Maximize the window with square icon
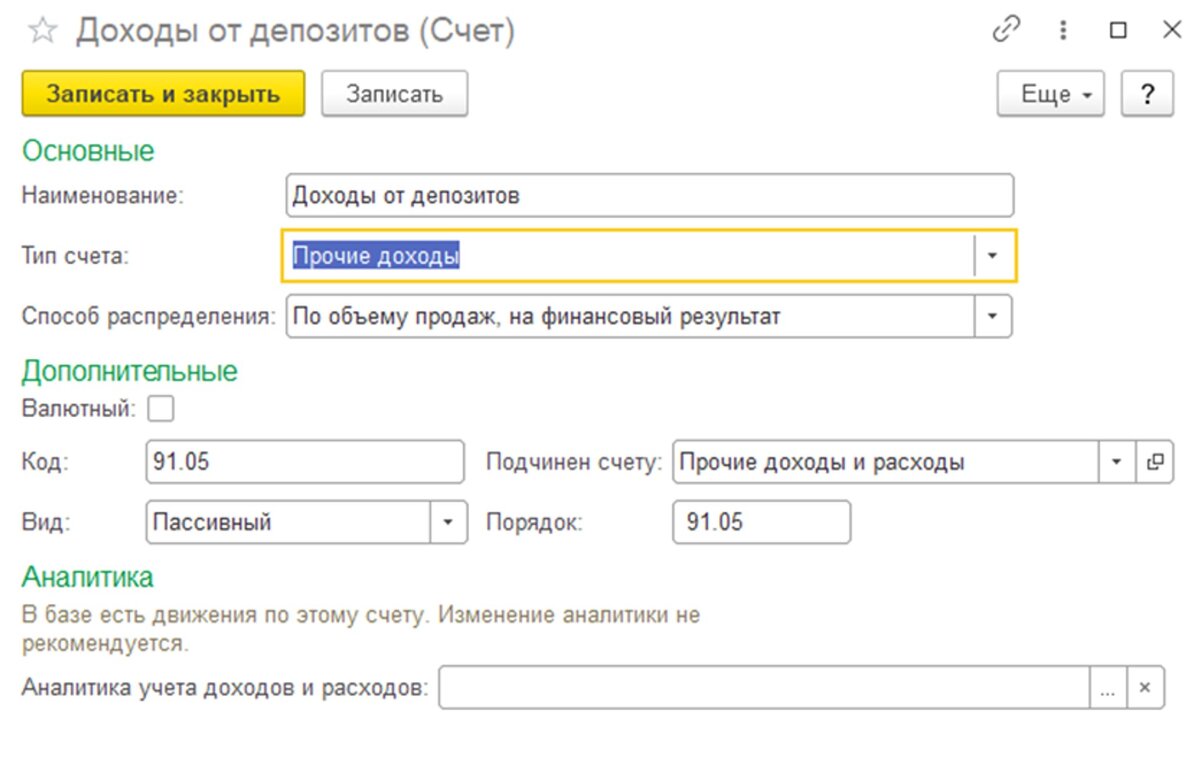 click(1118, 31)
